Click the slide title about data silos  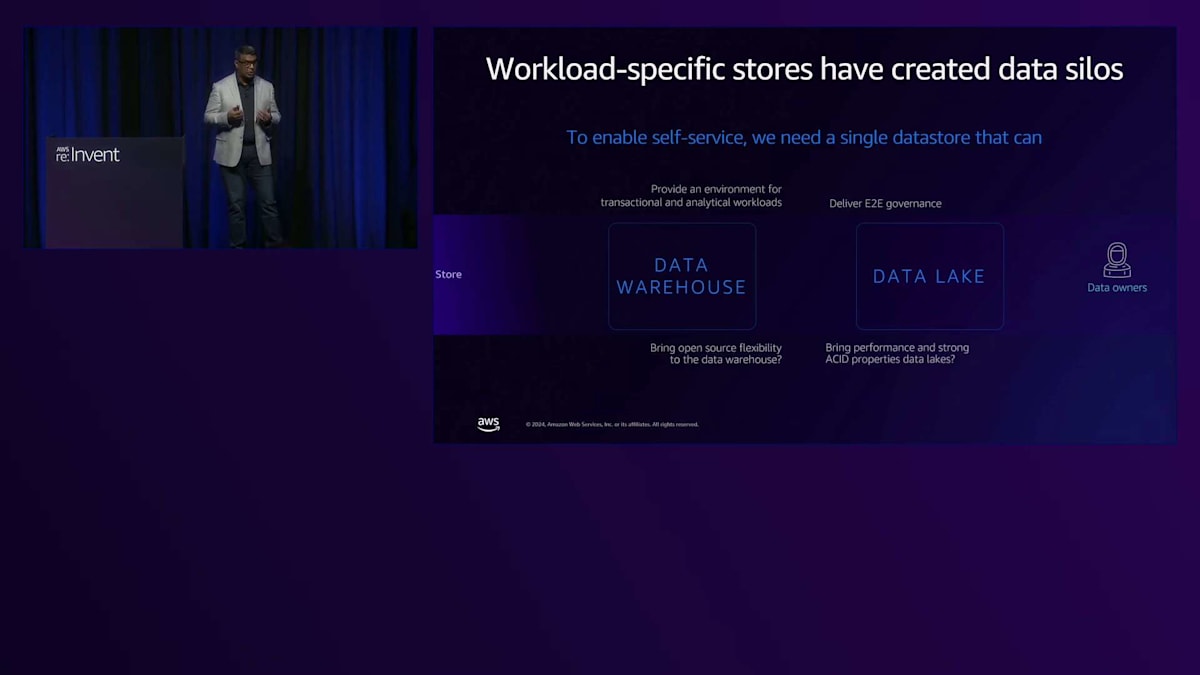[804, 69]
